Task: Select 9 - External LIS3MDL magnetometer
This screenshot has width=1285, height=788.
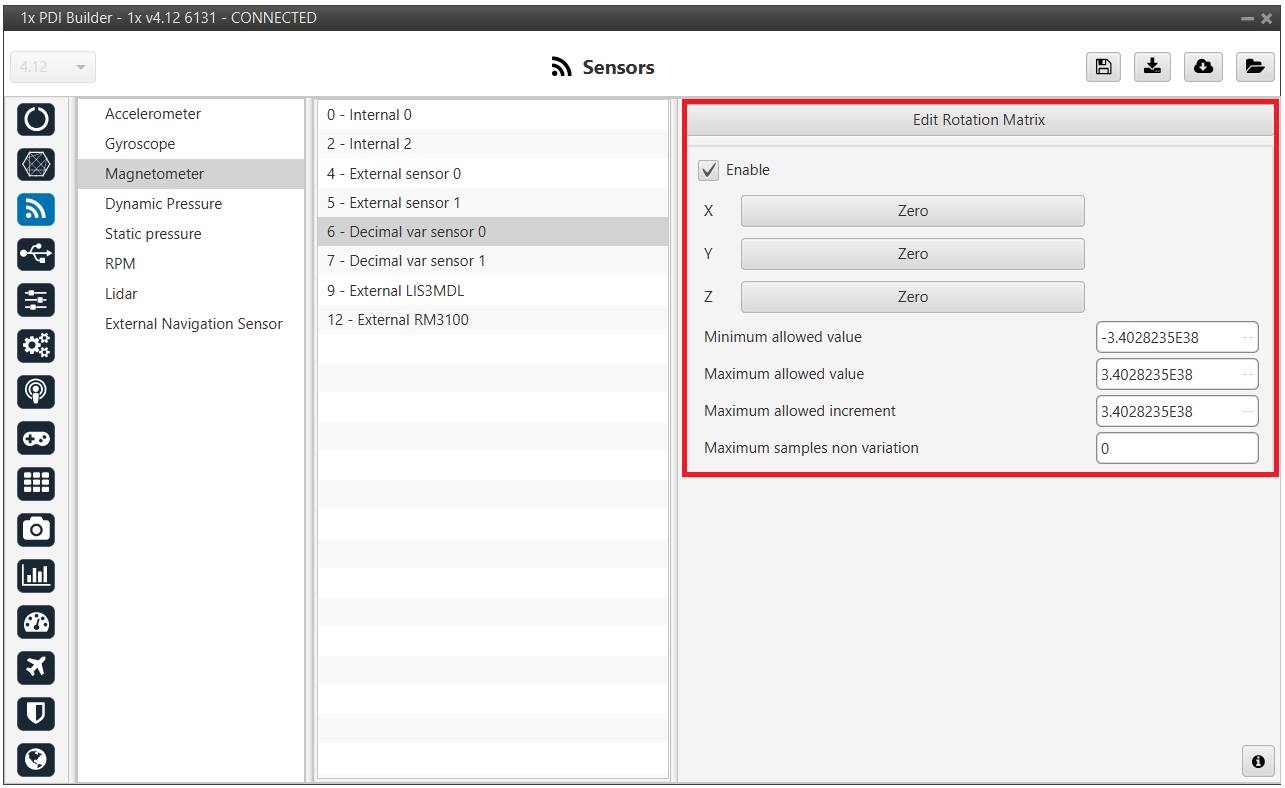Action: pos(395,291)
